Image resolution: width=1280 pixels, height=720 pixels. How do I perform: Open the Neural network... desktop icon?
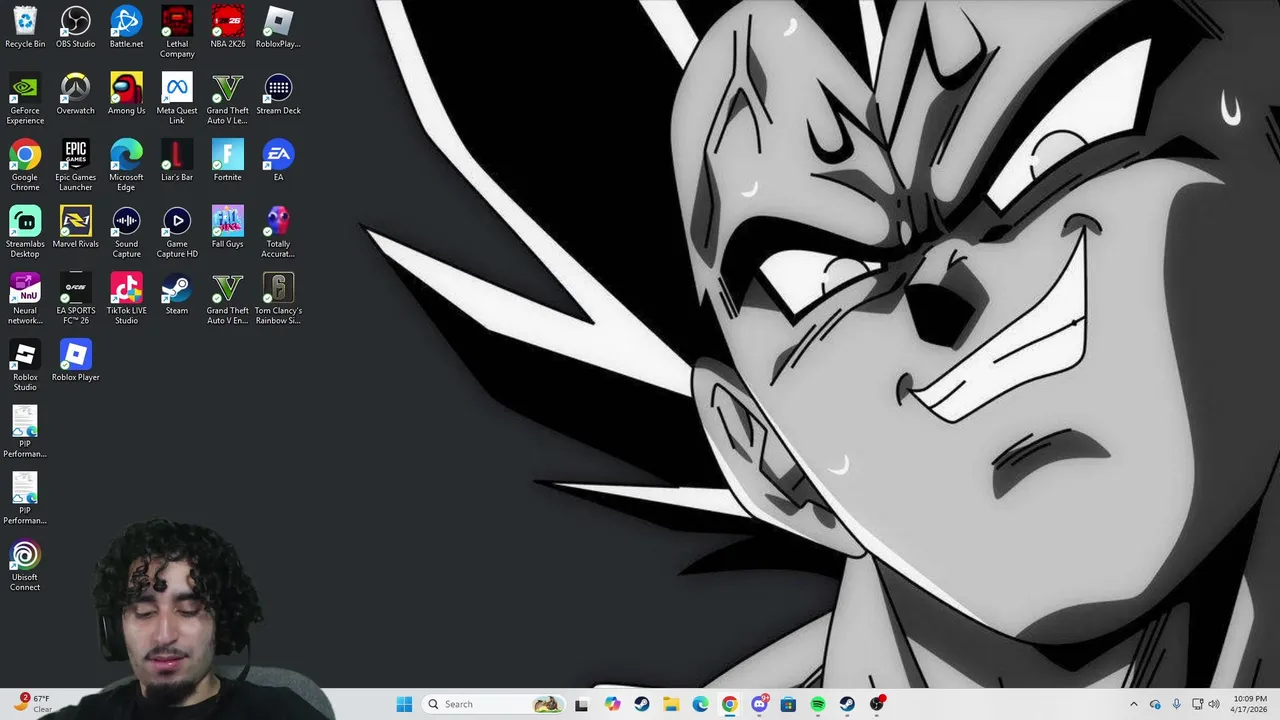pyautogui.click(x=25, y=299)
